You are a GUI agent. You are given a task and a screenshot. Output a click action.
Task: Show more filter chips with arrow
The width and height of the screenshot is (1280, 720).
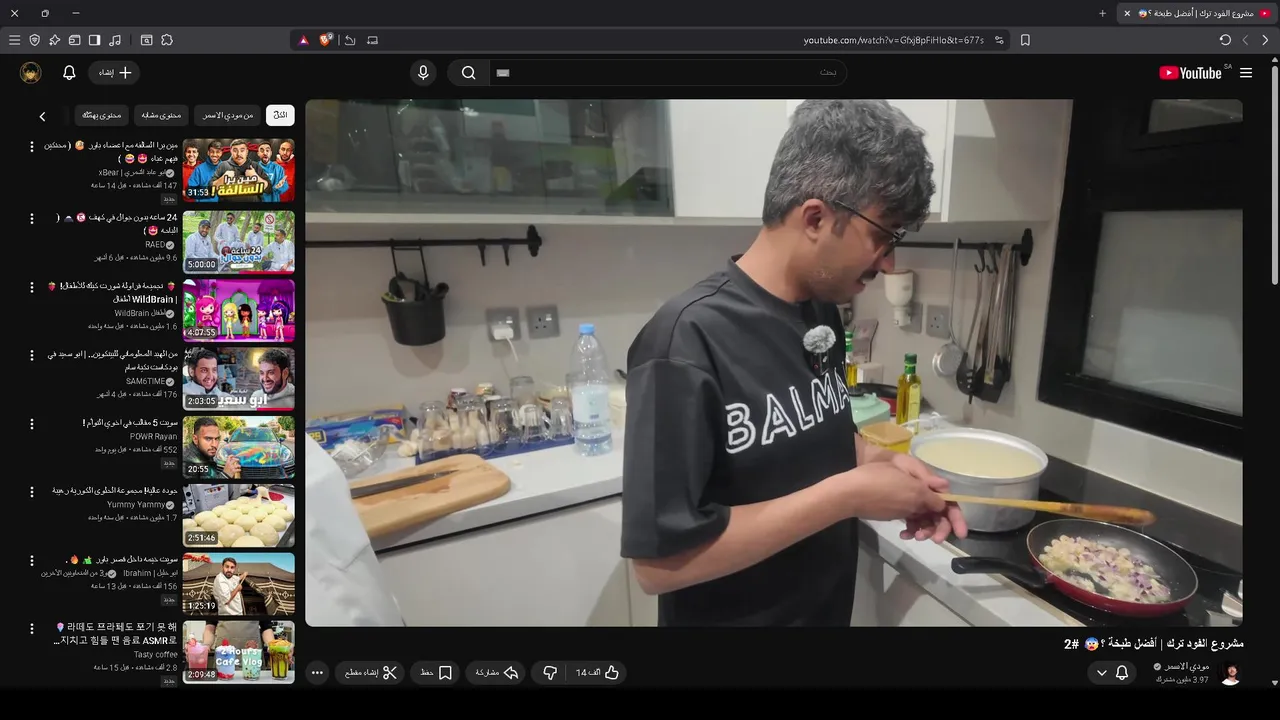click(42, 116)
